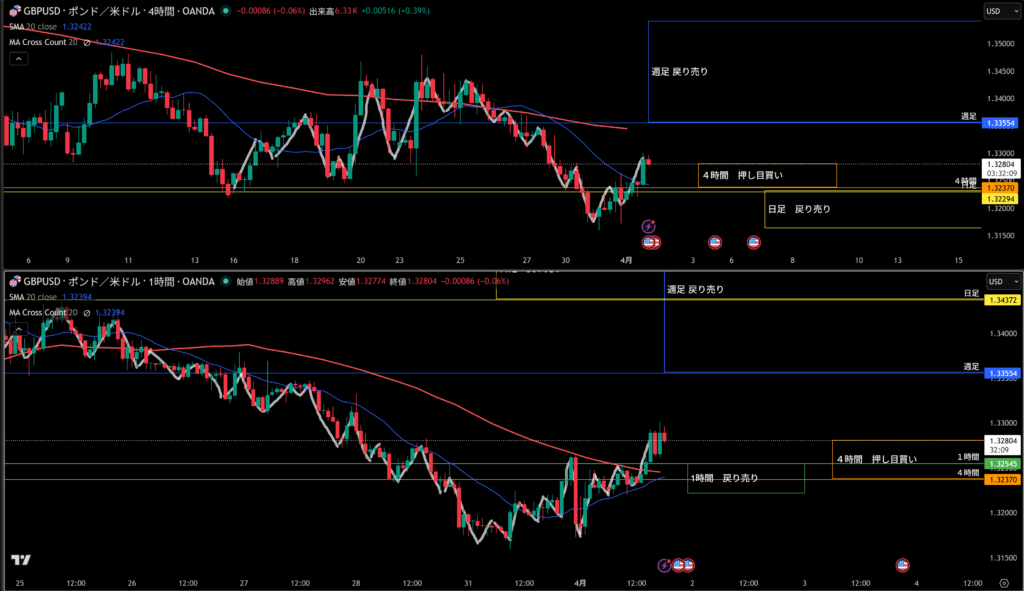This screenshot has width=1024, height=591.
Task: Collapse the indicator legend in the 4-hour chart
Action: [19, 59]
